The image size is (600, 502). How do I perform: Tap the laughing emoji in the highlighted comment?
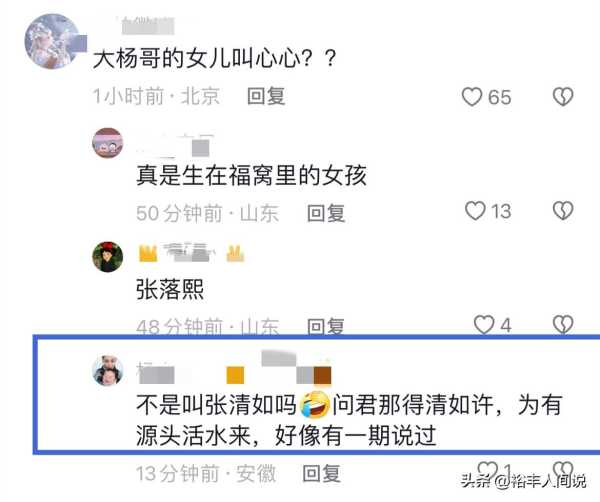pos(315,405)
